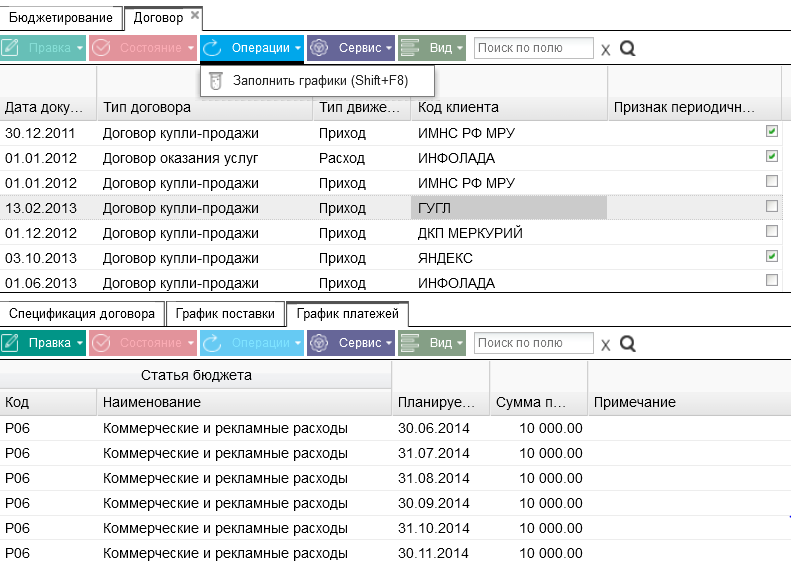
Task: Uncheck periodicity box for ЯНДЕКС row
Action: click(771, 256)
